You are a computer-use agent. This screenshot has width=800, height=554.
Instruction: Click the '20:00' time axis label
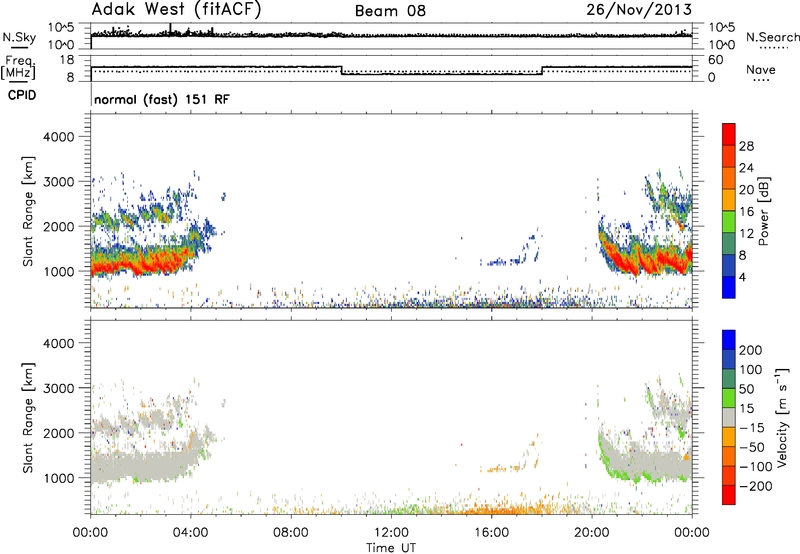[591, 533]
